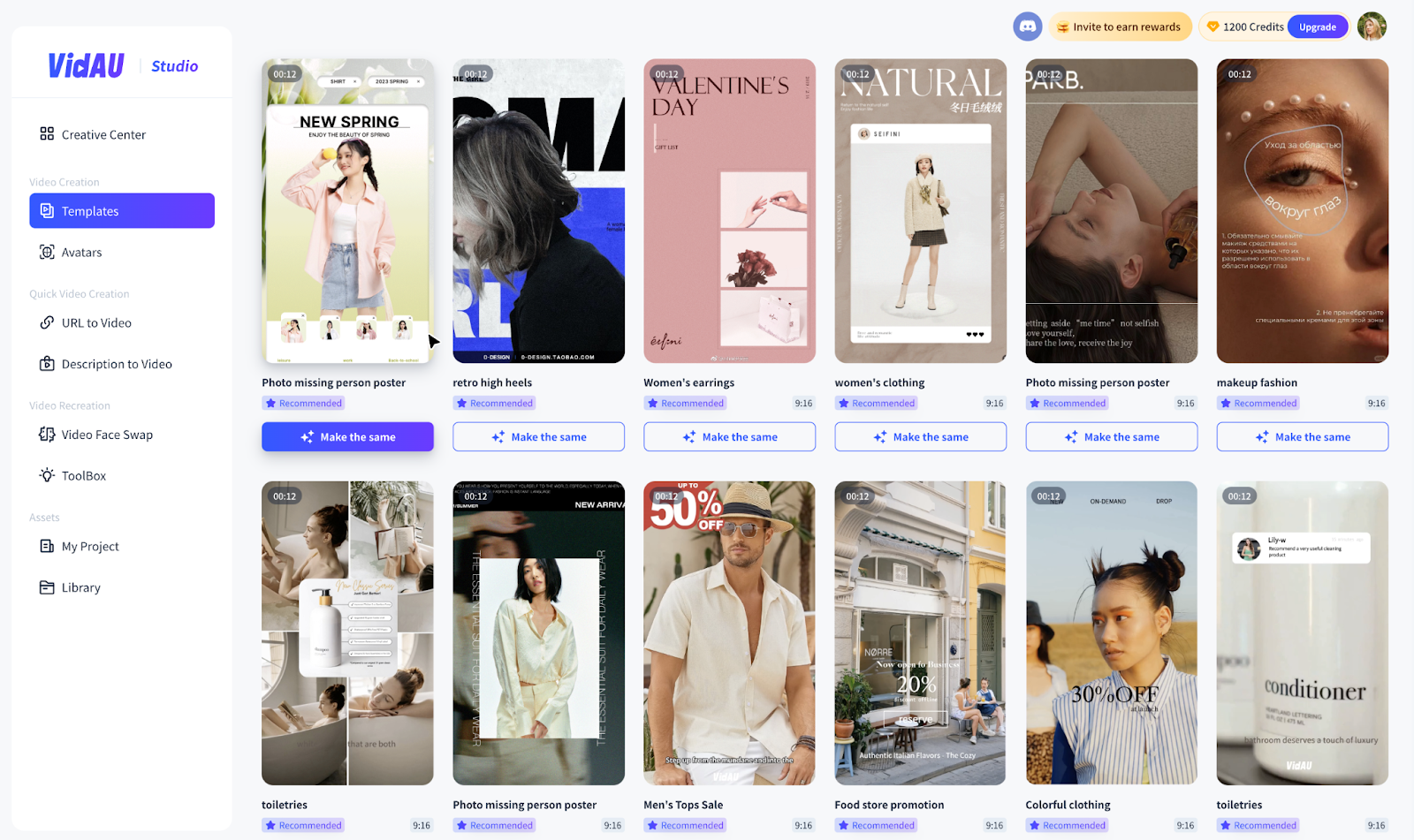Image resolution: width=1414 pixels, height=840 pixels.
Task: Select the ToolBox lightbulb icon
Action: pos(47,475)
